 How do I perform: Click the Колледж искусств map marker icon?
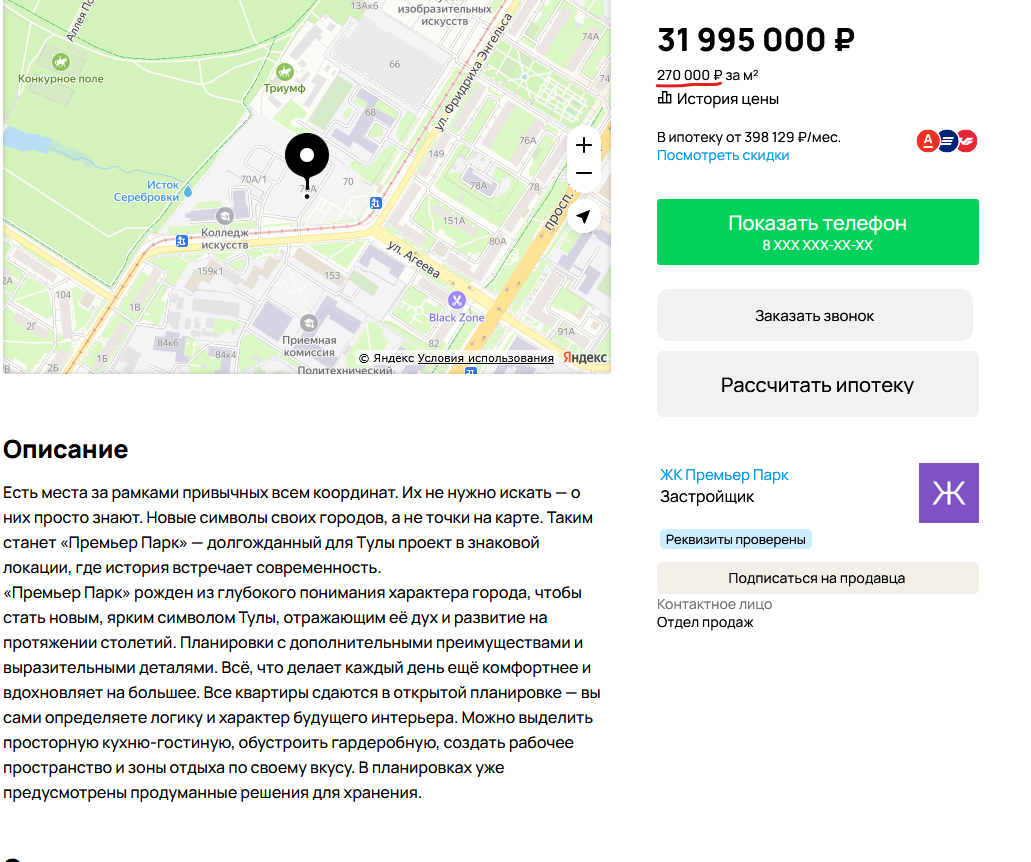coord(226,215)
